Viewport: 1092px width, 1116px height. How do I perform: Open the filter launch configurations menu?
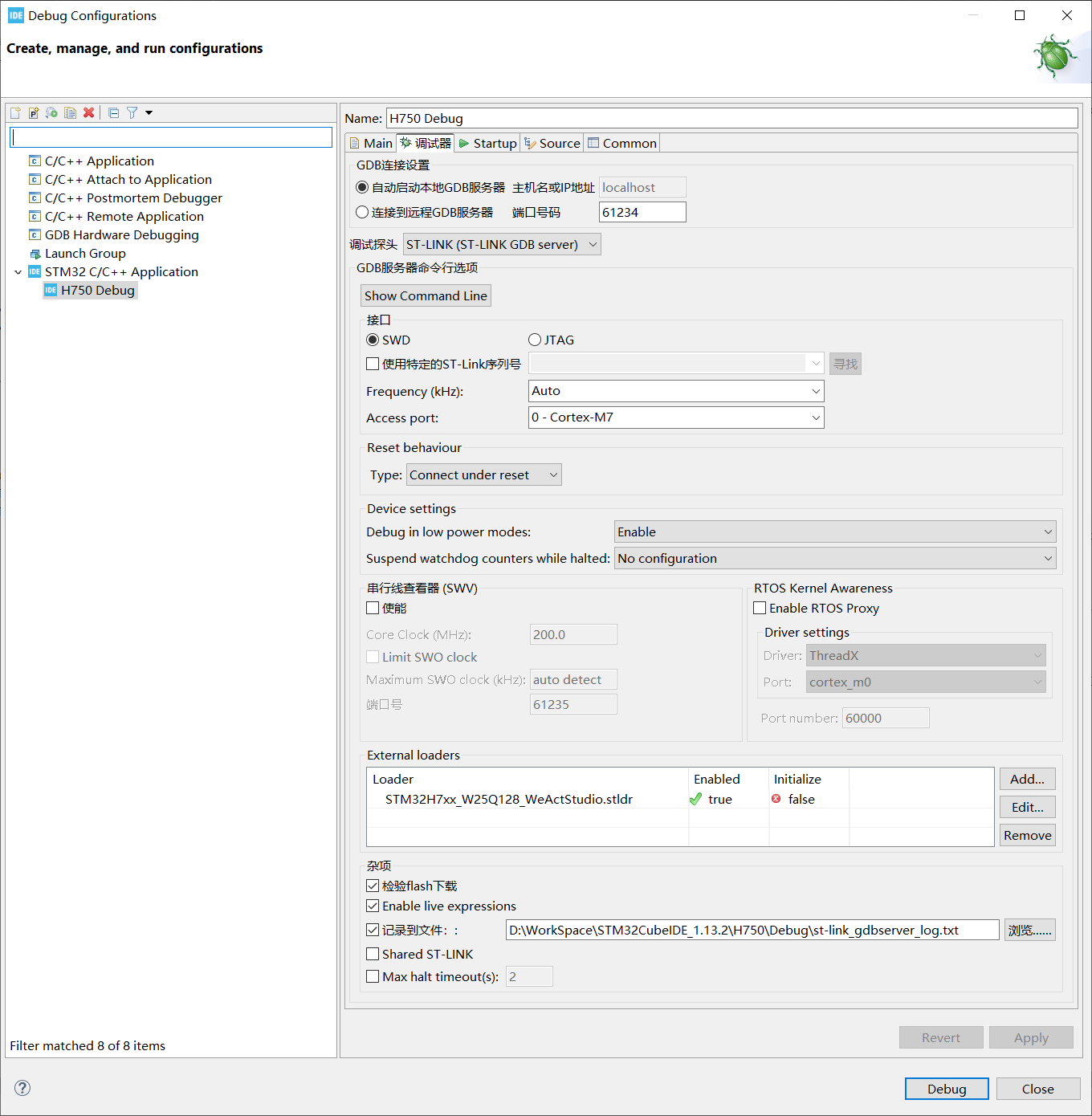[132, 112]
